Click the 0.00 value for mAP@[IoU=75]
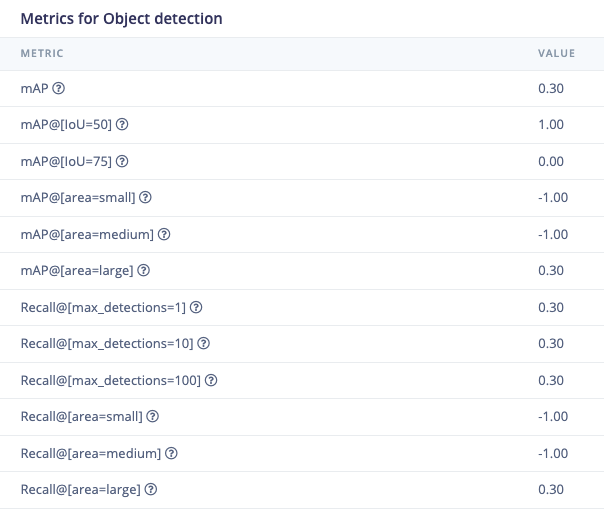This screenshot has width=604, height=519. click(551, 161)
